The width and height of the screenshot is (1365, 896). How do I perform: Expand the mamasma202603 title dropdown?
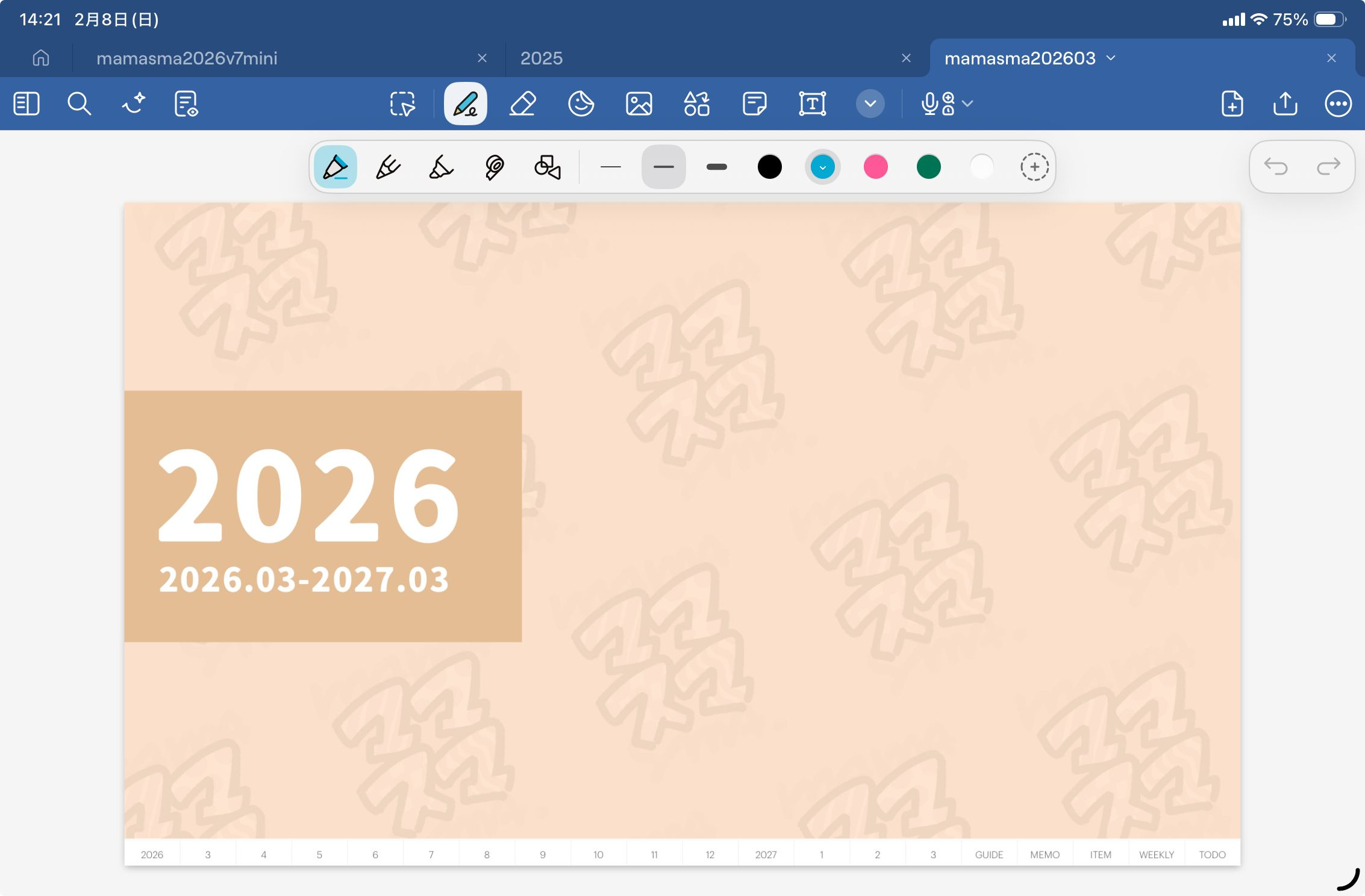coord(1111,58)
